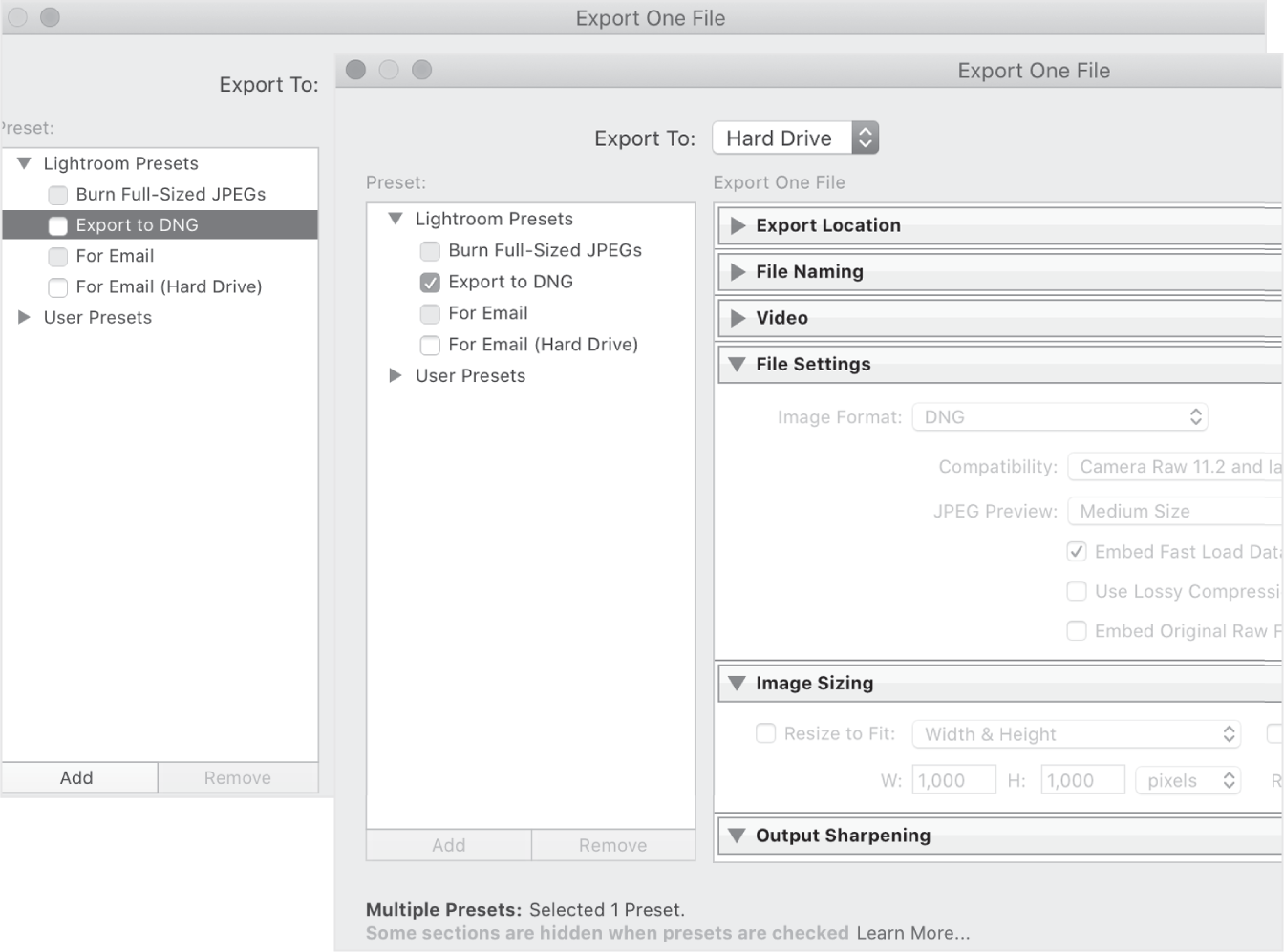Click Add button in back window

[79, 777]
